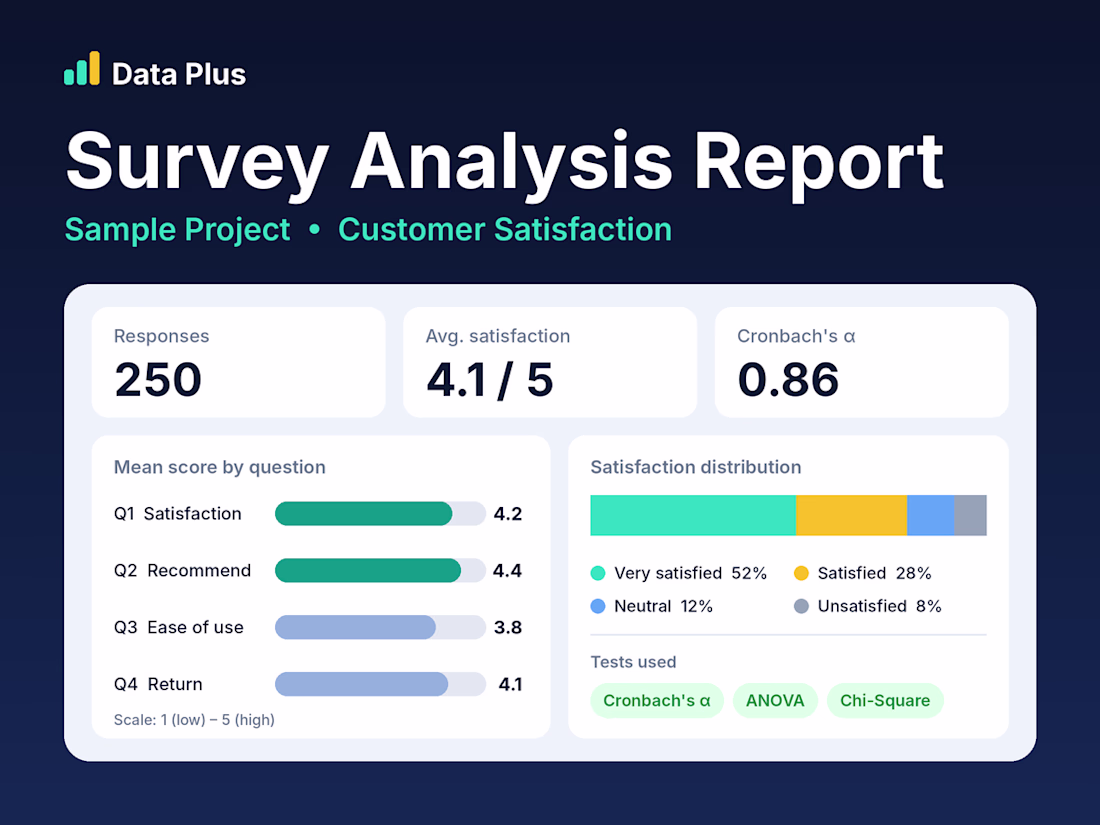Click the "Cronbach's α" label above 0.86

click(x=796, y=336)
